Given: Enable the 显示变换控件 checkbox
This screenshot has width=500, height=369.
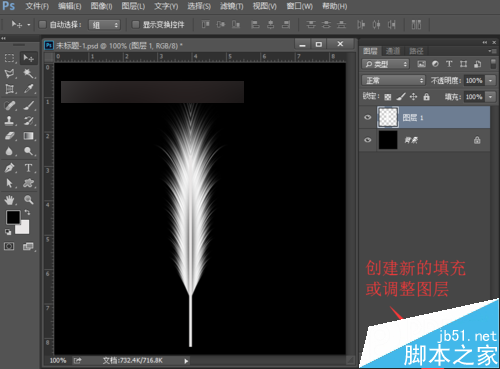Looking at the screenshot, I should (x=135, y=24).
